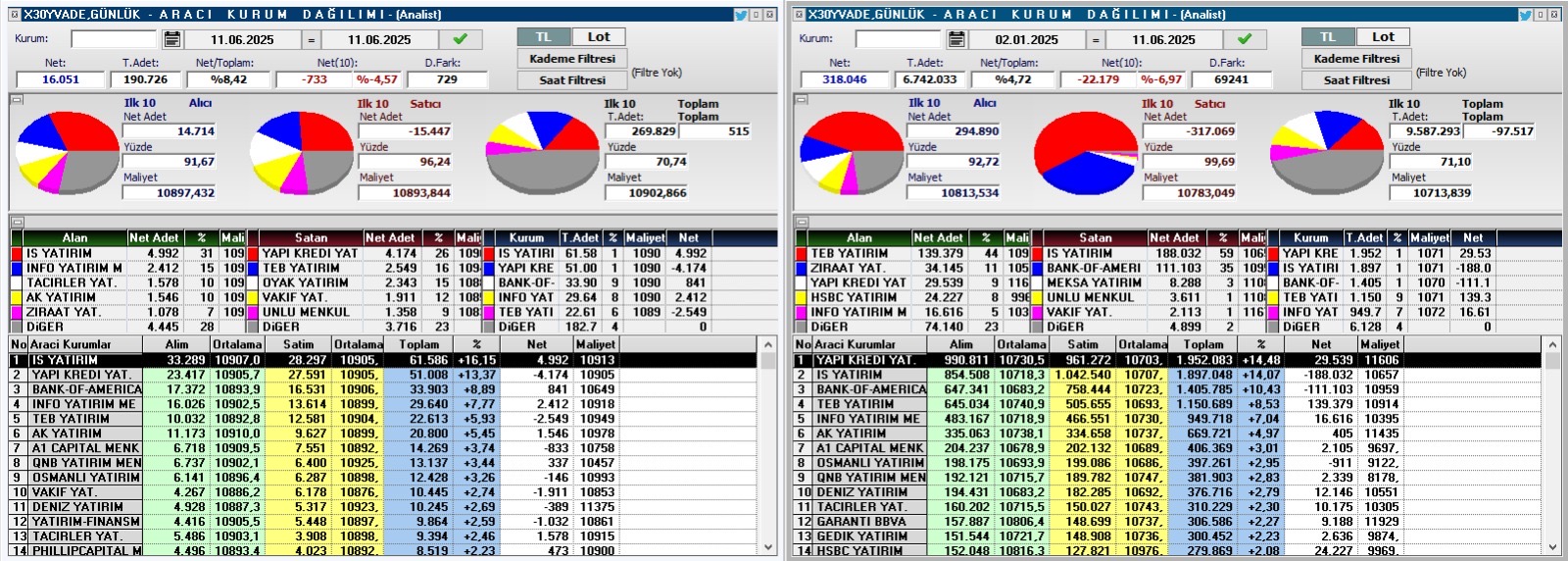Share left window via the Twitter bird icon
Viewport: 1568px width, 561px height.
741,15
